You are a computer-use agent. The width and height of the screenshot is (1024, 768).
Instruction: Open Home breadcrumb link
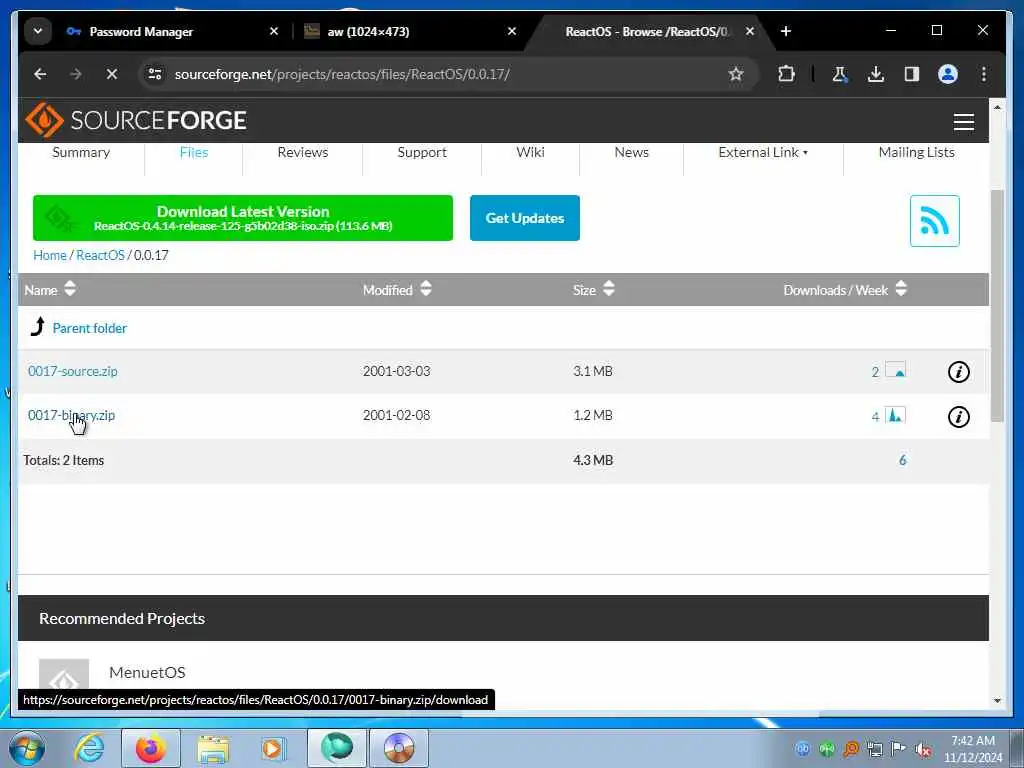tap(50, 255)
